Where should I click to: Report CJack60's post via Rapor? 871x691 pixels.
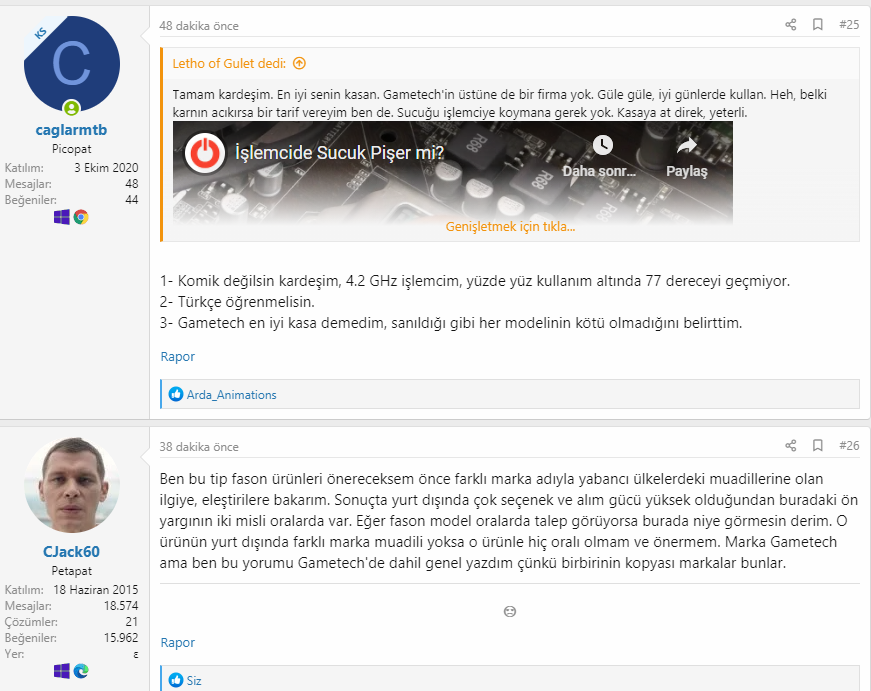(x=178, y=643)
